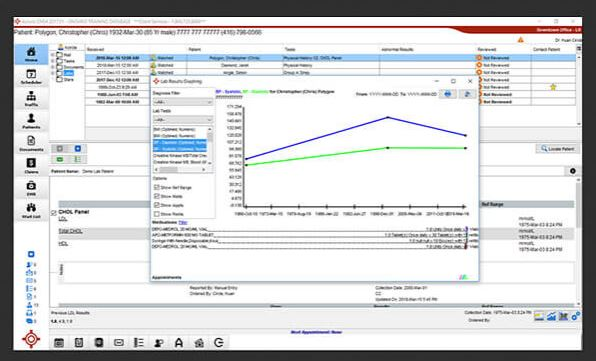Click the patient person icon in bottom toolbar
The width and height of the screenshot is (596, 361).
click(x=159, y=343)
